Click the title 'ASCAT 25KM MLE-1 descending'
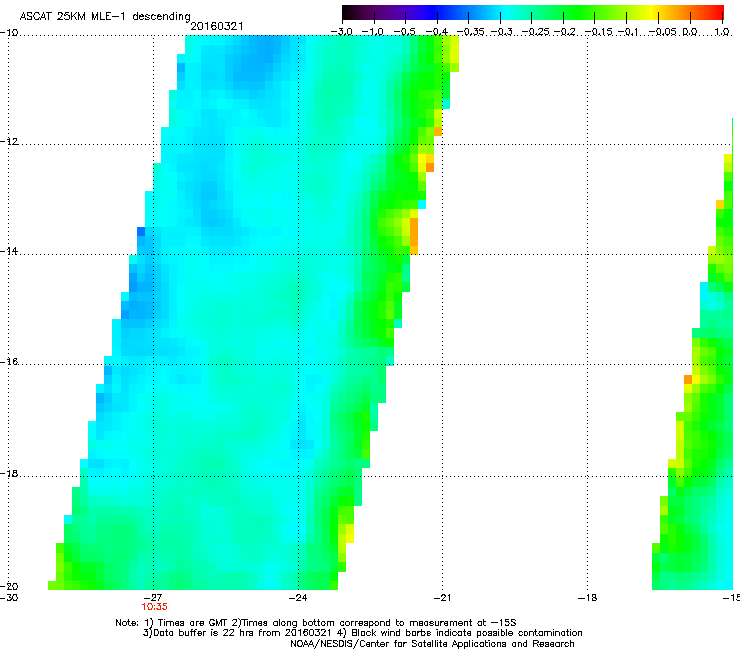 (x=105, y=17)
